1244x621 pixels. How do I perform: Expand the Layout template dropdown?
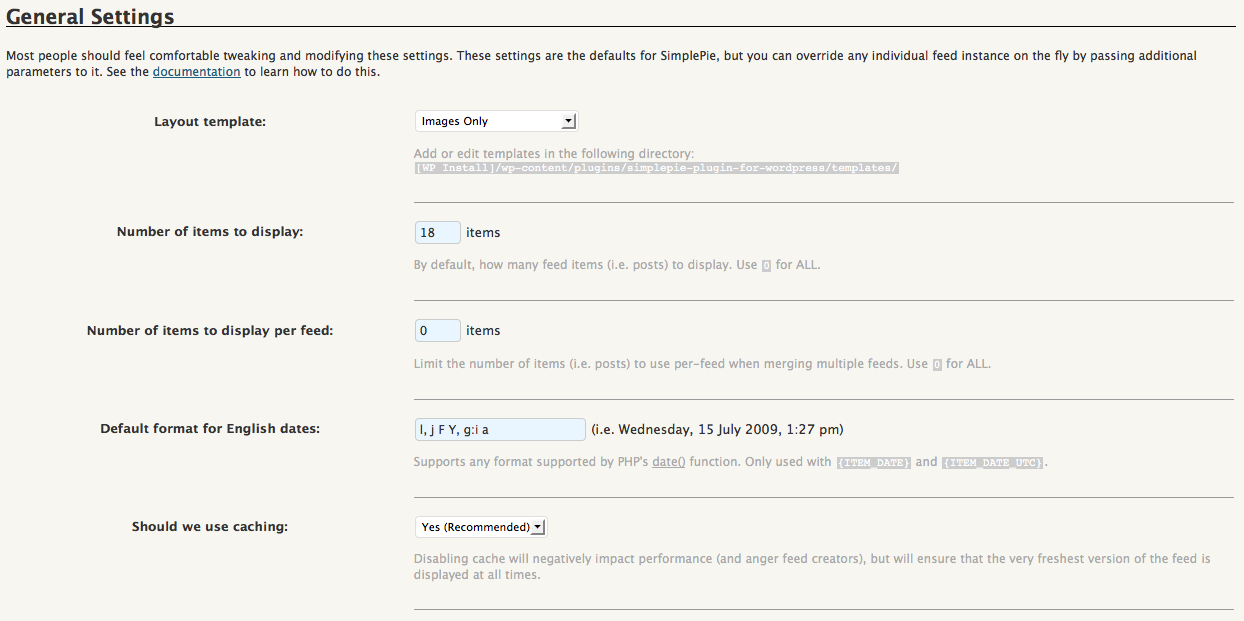pyautogui.click(x=496, y=121)
